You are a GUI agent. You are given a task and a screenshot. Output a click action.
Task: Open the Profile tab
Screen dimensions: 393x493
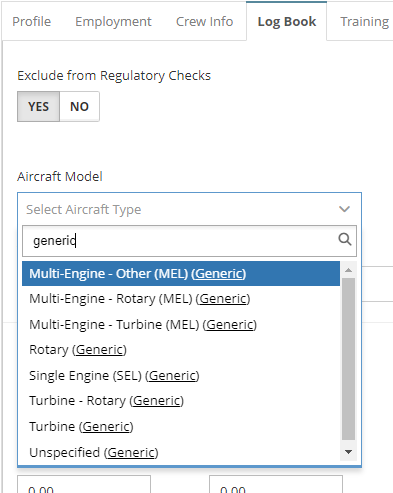[x=32, y=22]
